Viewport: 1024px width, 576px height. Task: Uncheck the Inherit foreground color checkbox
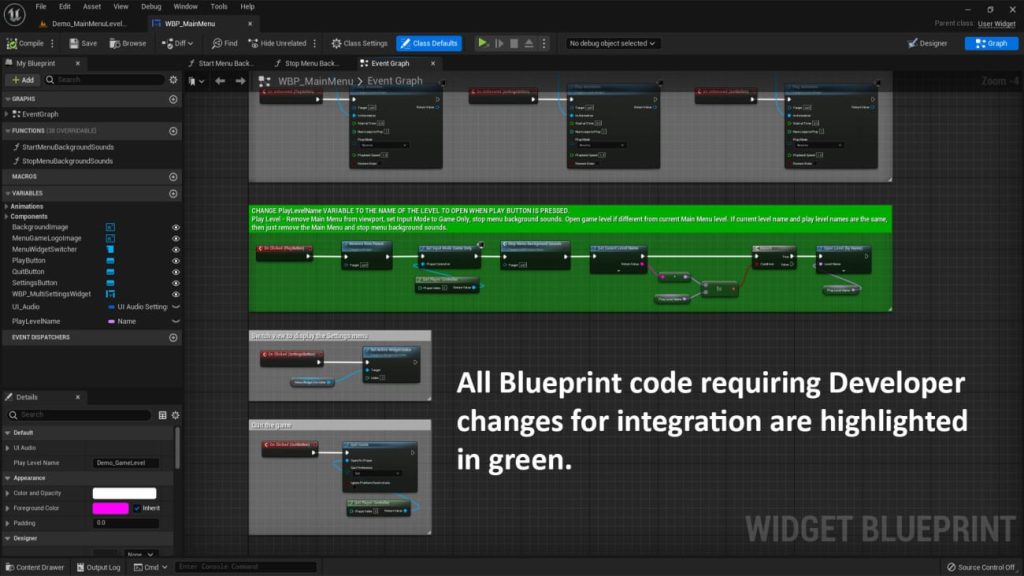[x=137, y=508]
